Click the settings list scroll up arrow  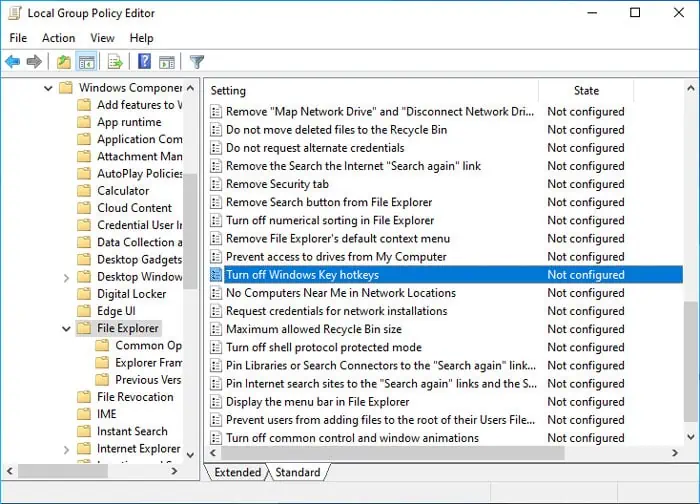point(691,88)
